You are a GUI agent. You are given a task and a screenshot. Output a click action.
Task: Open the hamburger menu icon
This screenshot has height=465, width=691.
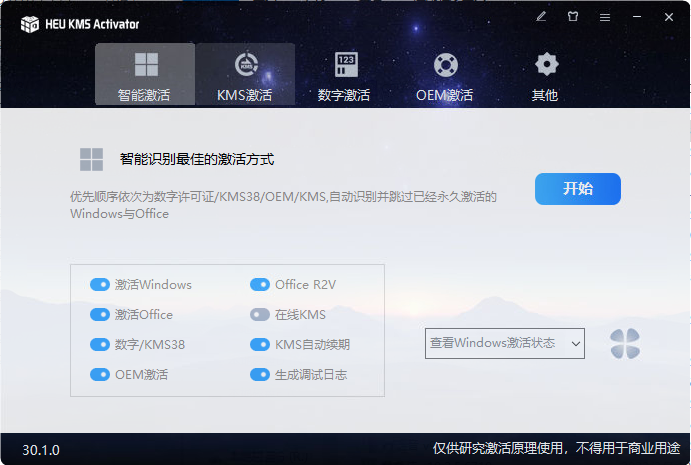click(x=605, y=17)
